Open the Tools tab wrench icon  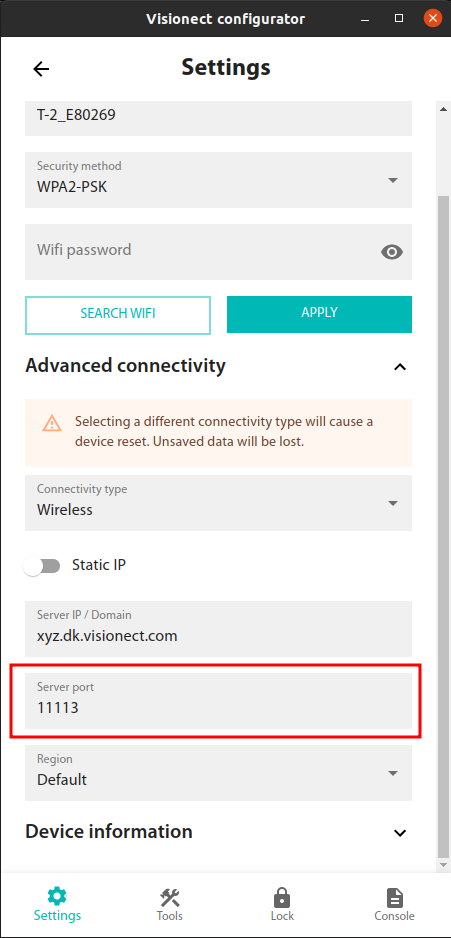coord(170,897)
